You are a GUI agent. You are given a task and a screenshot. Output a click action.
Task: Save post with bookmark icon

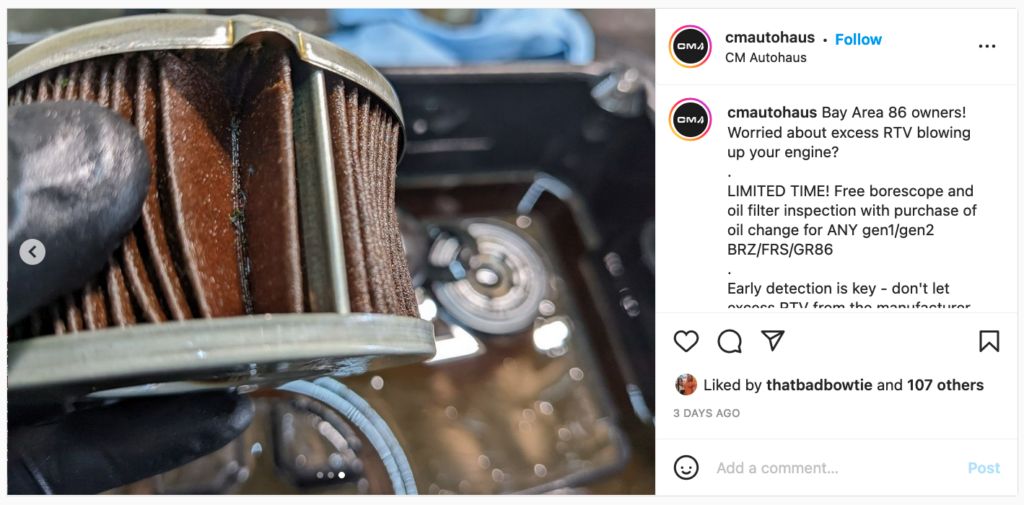(x=989, y=341)
